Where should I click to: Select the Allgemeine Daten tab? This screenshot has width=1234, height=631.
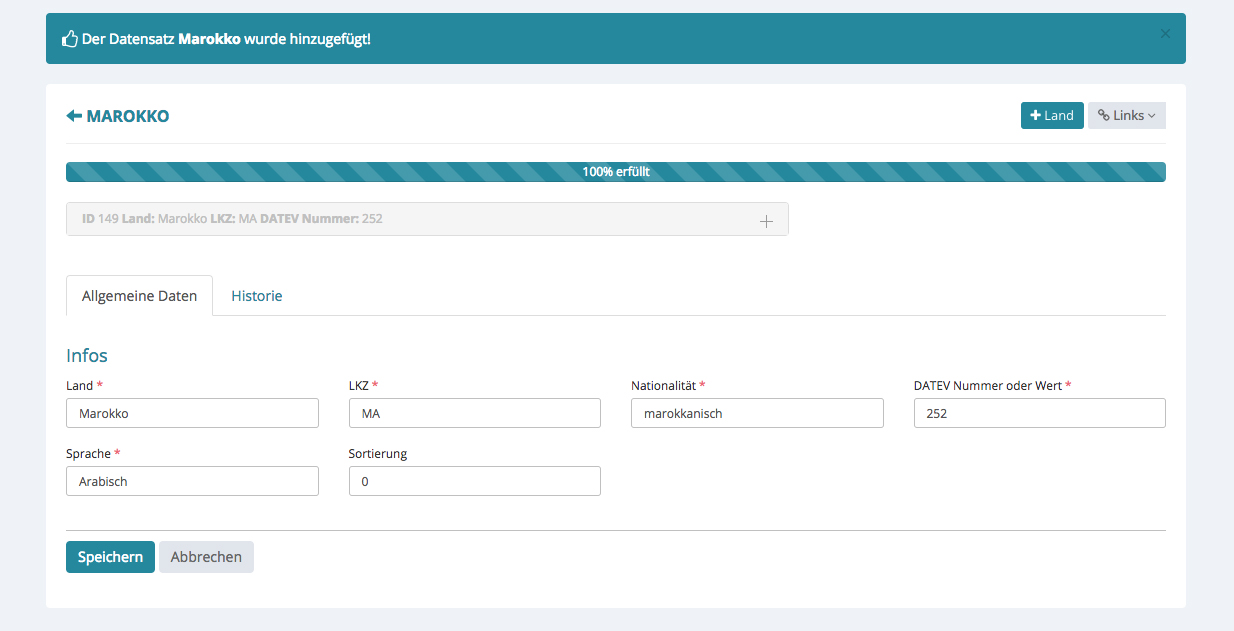139,296
